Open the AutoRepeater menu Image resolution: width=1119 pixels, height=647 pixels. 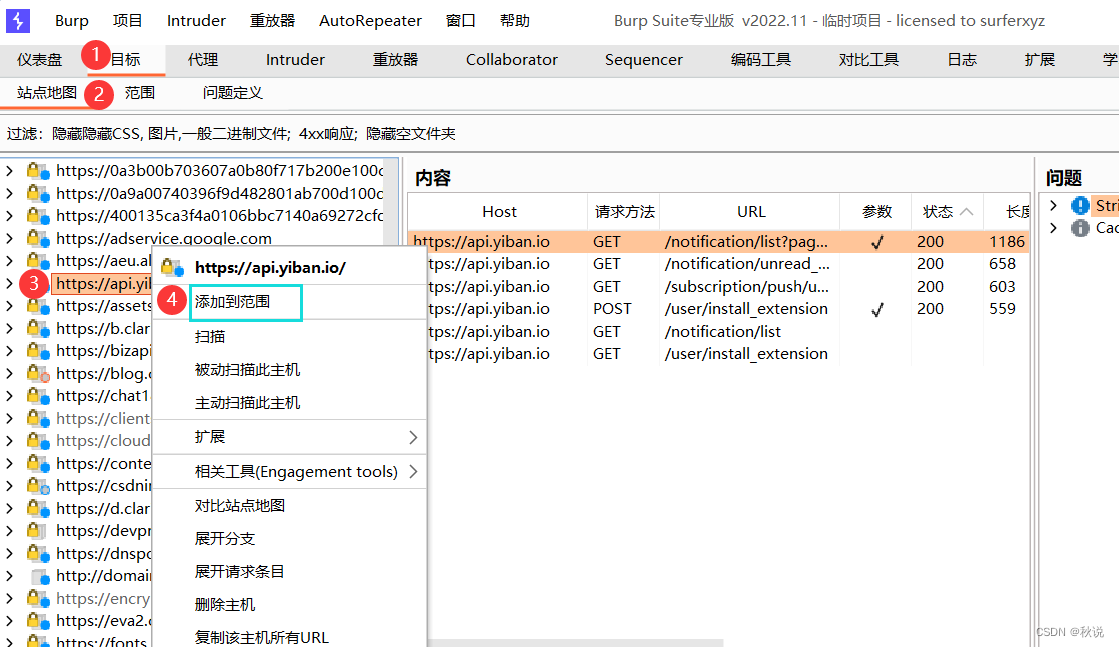[370, 21]
